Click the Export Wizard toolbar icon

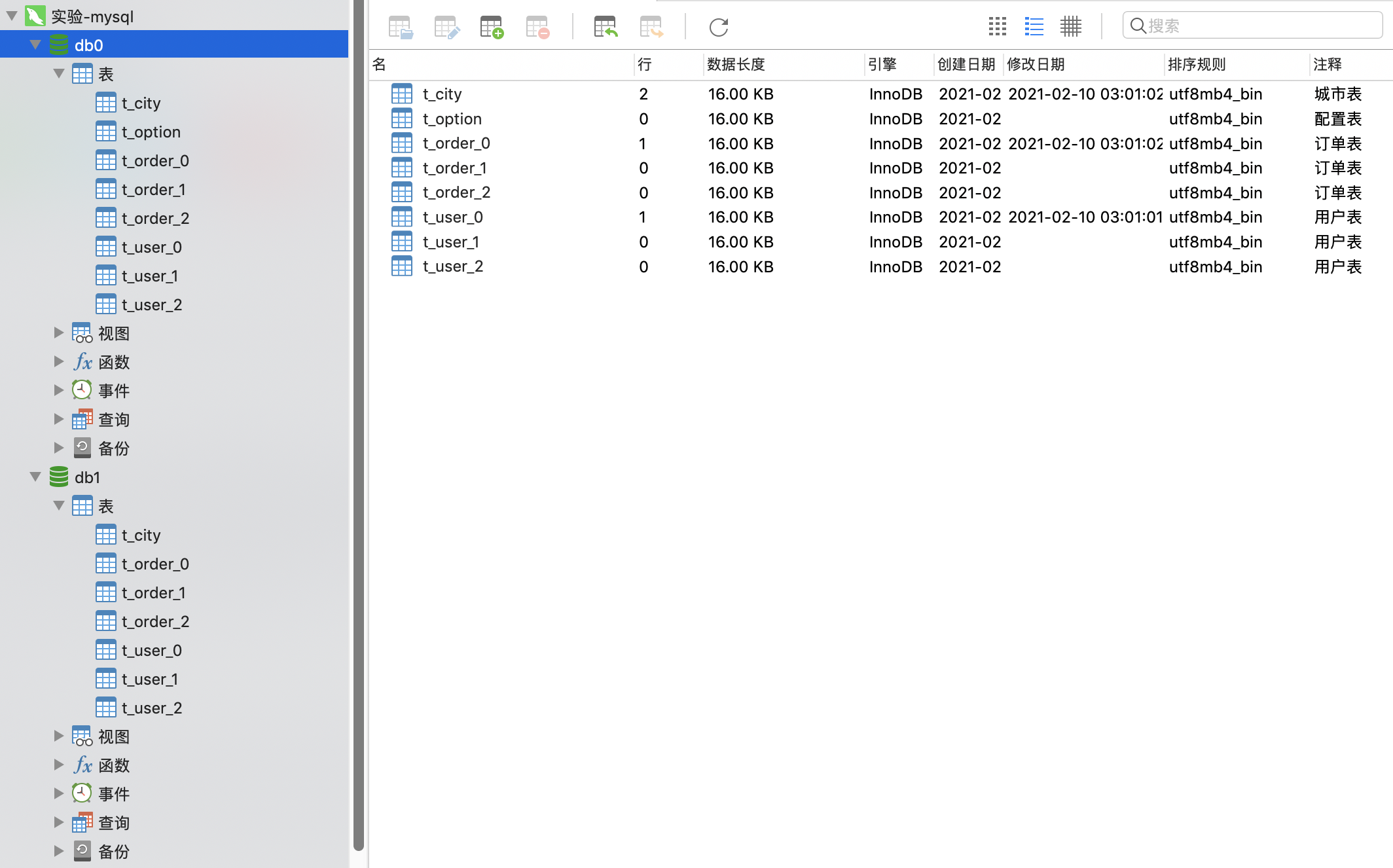click(x=651, y=27)
